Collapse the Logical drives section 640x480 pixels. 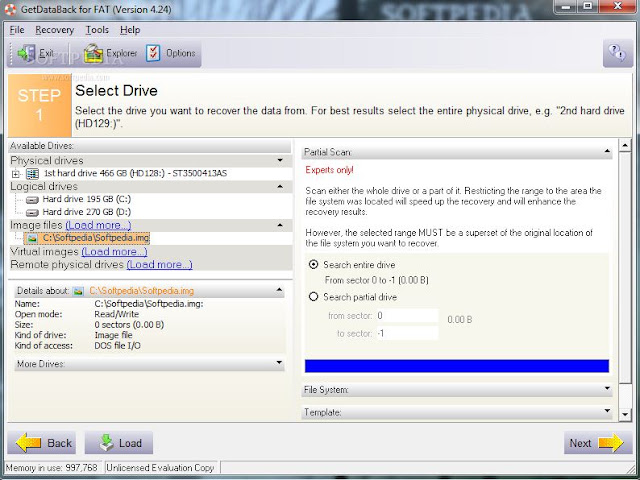[280, 187]
